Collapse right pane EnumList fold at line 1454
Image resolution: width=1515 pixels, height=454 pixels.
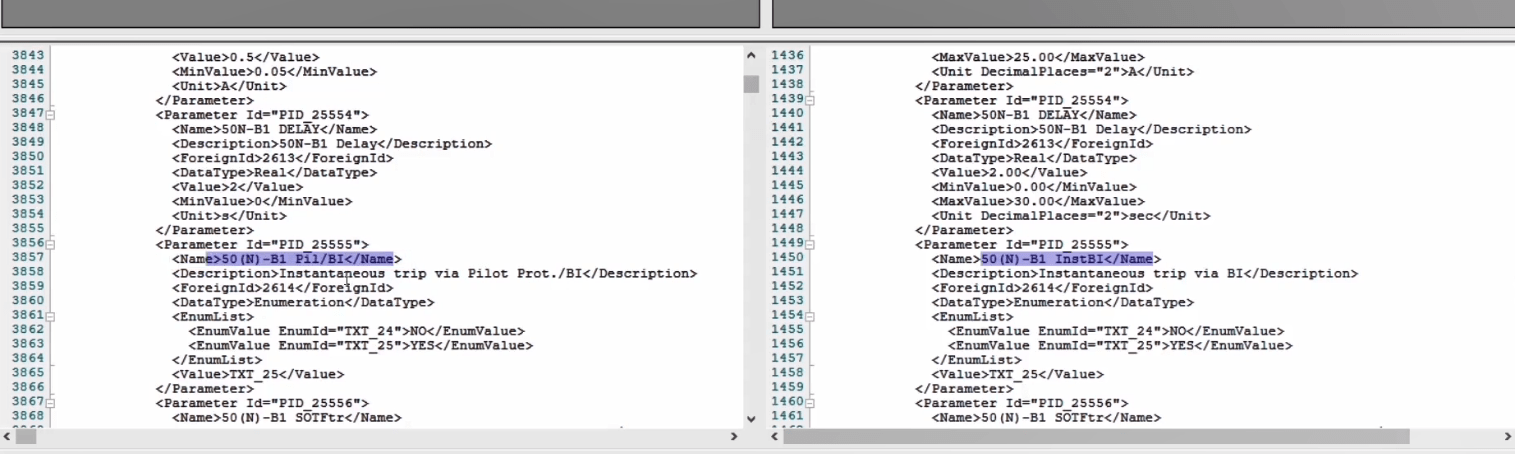point(810,316)
